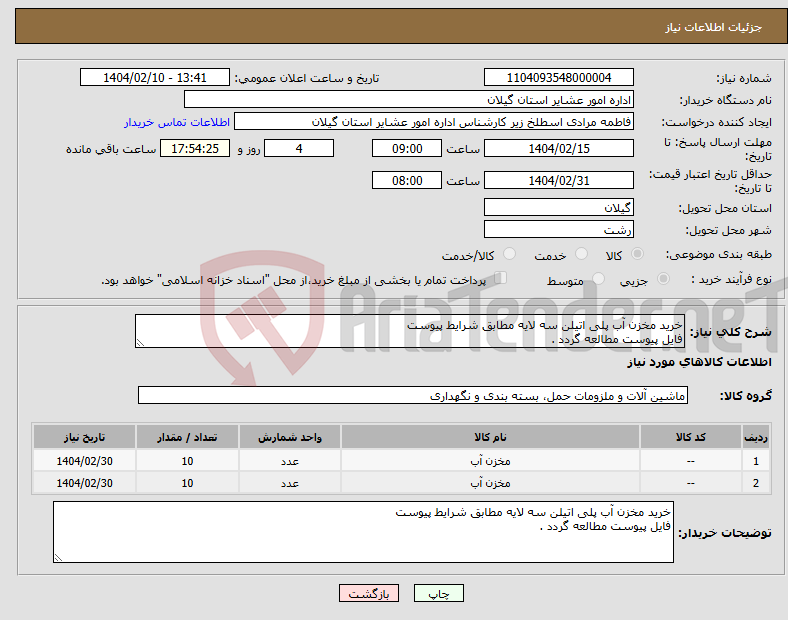Select the کالا/خدمت radio button
The image size is (788, 620).
coord(509,254)
